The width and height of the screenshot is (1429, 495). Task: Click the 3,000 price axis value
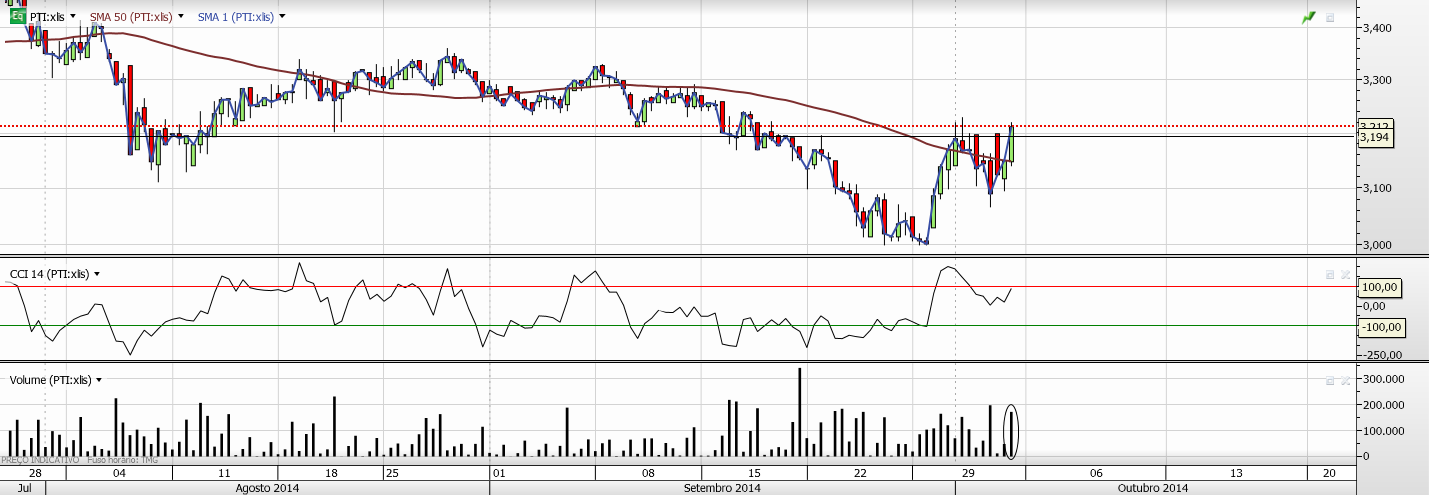tap(1376, 245)
